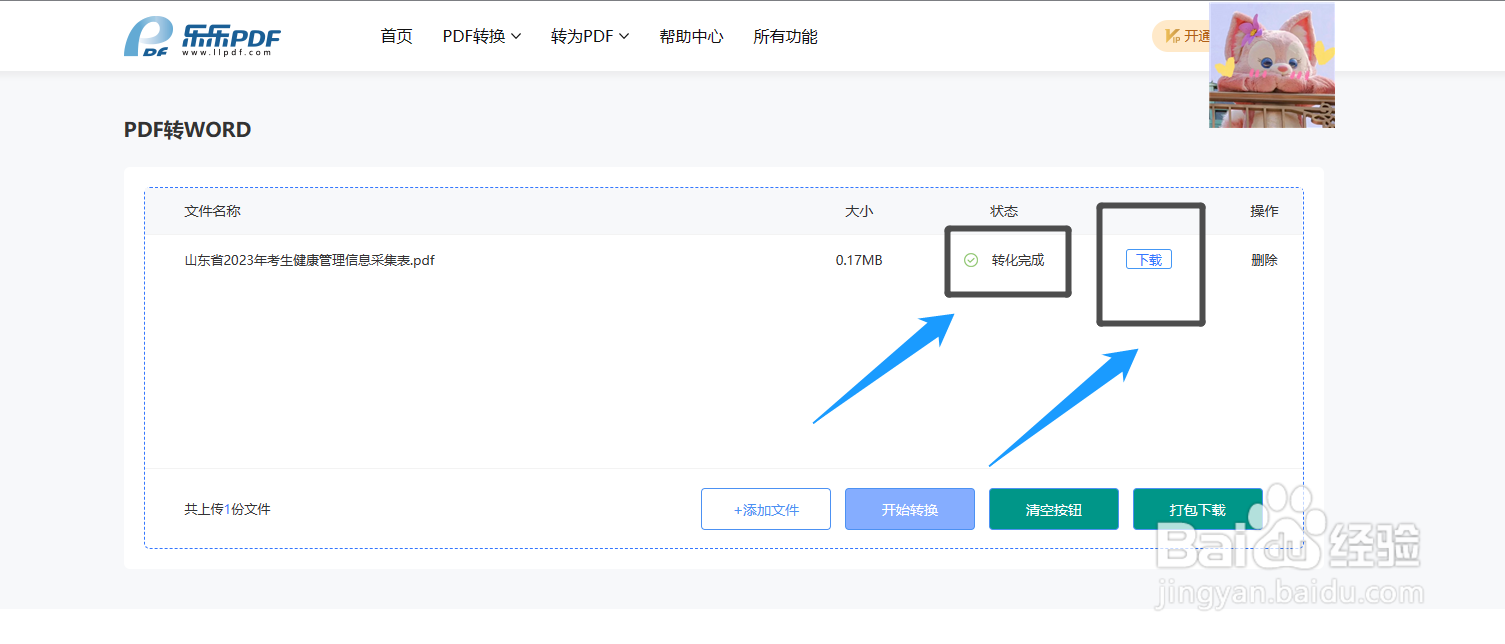Delete the file via 删除 link
Screen dimensions: 1505x644
[1264, 260]
